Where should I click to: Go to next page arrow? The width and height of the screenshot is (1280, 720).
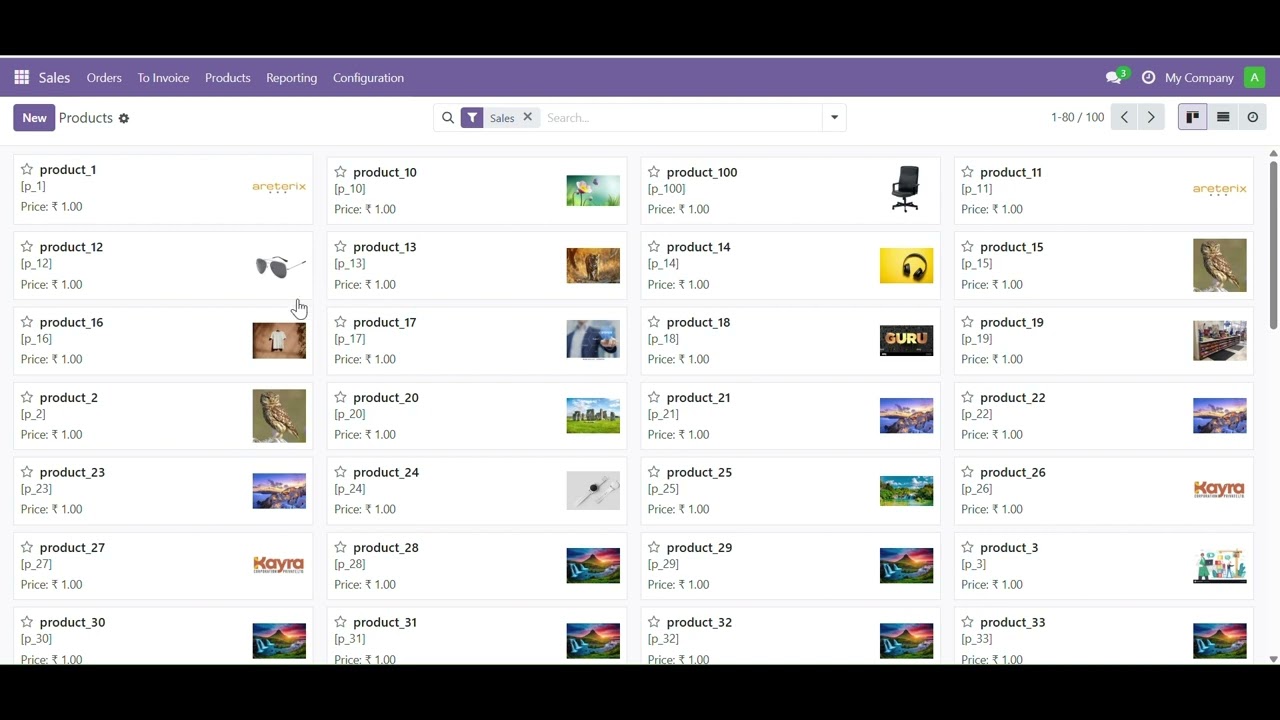[x=1151, y=118]
